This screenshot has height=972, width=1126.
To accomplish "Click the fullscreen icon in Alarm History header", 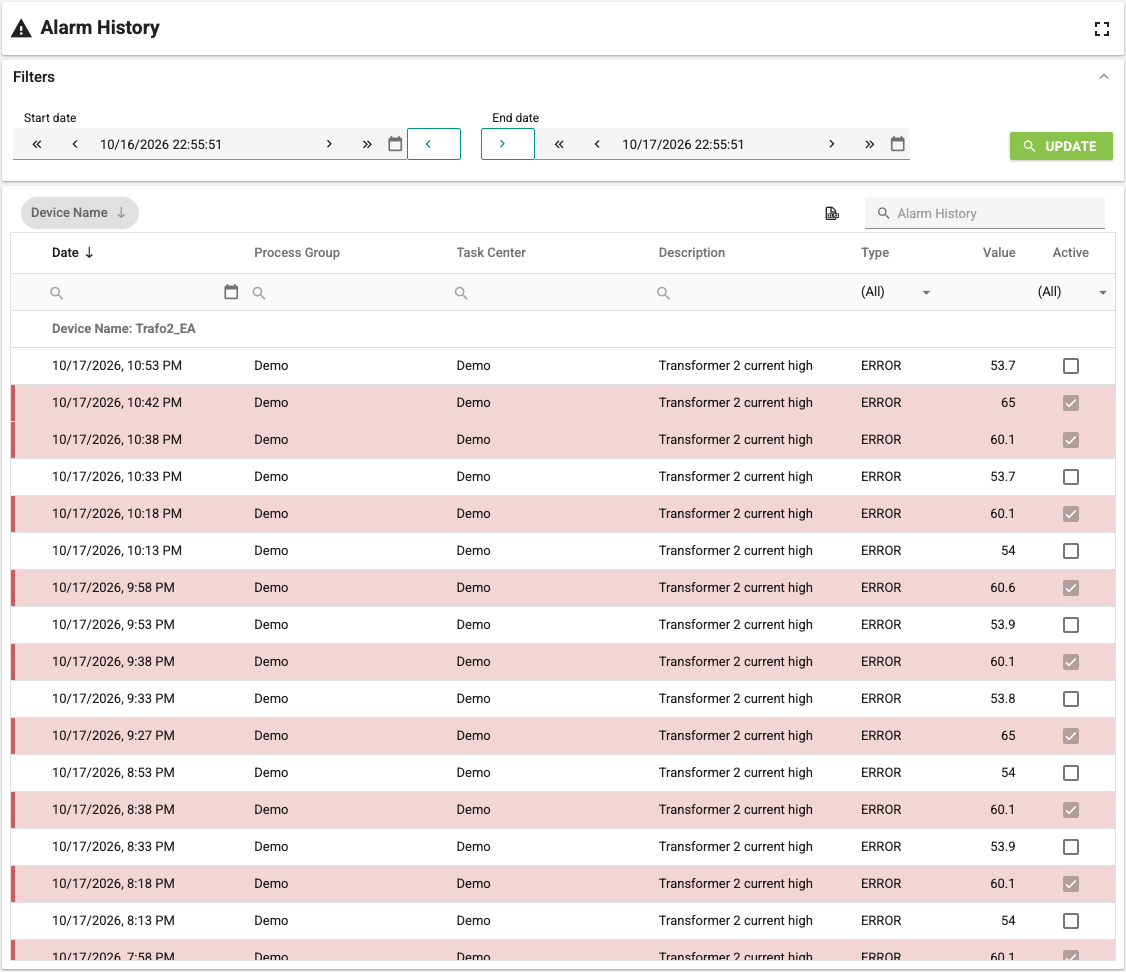I will coord(1102,29).
